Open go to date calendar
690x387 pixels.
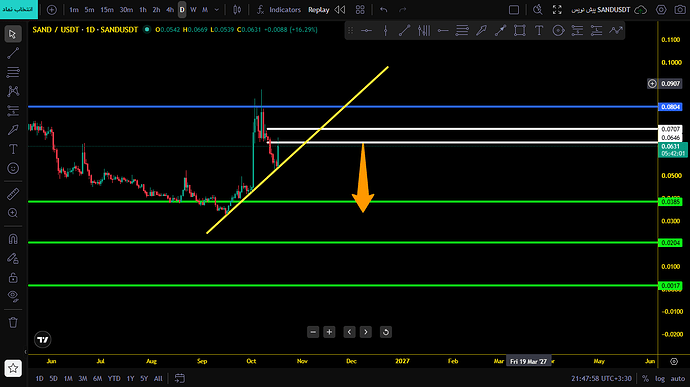click(180, 378)
